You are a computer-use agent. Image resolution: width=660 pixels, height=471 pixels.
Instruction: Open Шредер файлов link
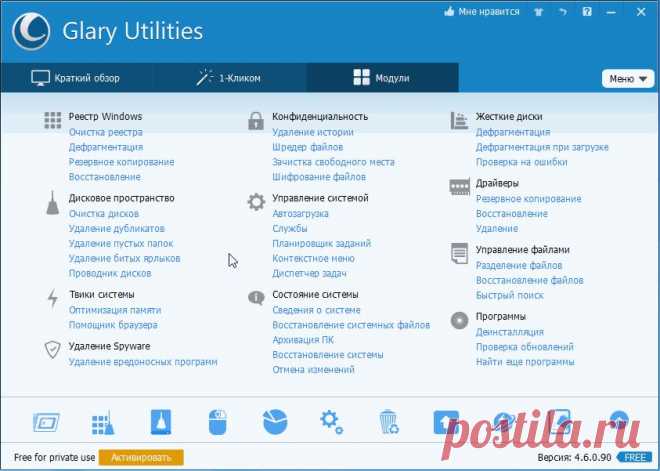(x=308, y=147)
